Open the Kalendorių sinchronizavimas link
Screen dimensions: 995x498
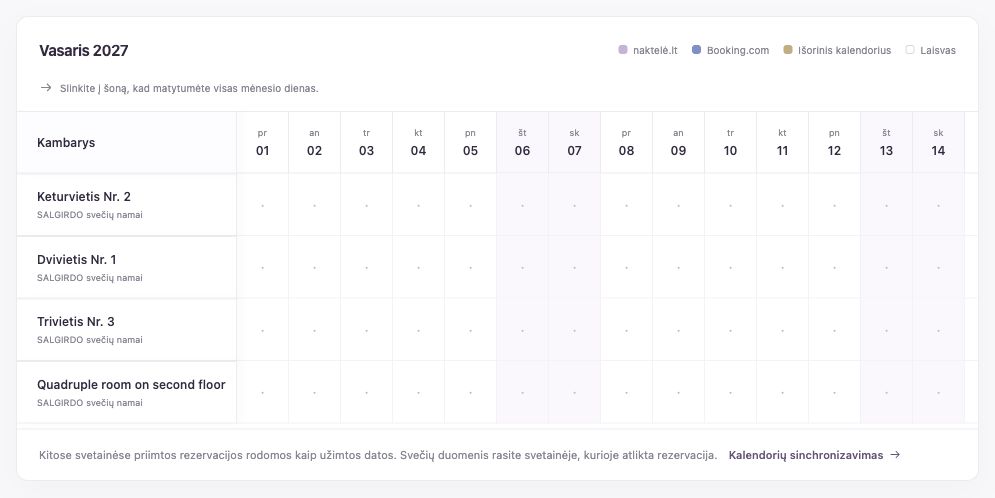click(x=814, y=455)
